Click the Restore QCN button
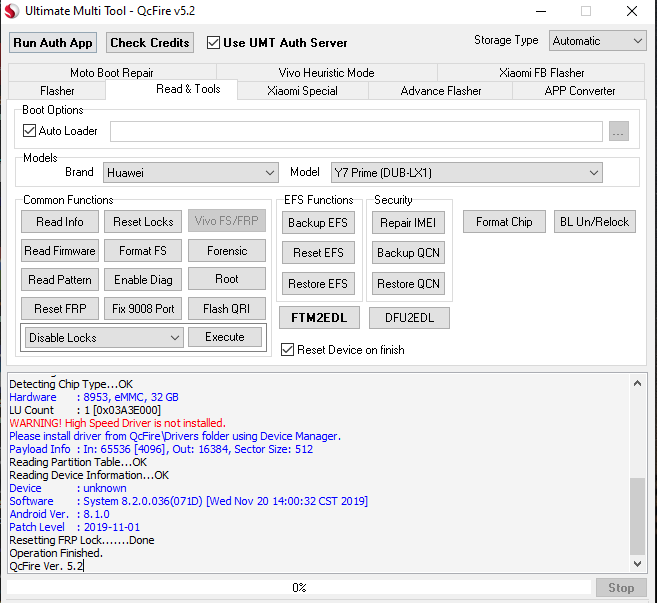This screenshot has height=603, width=657. 408,284
